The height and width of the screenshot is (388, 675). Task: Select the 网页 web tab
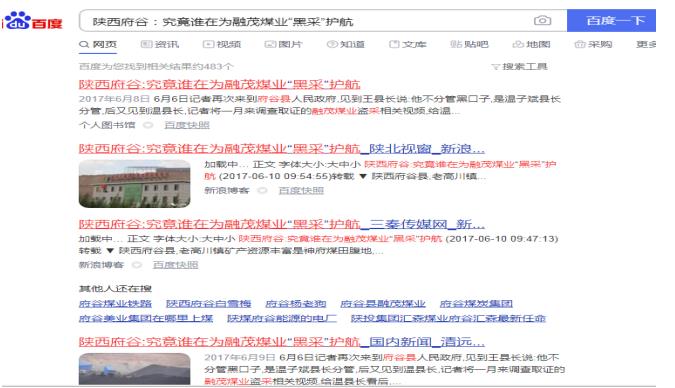coord(98,44)
